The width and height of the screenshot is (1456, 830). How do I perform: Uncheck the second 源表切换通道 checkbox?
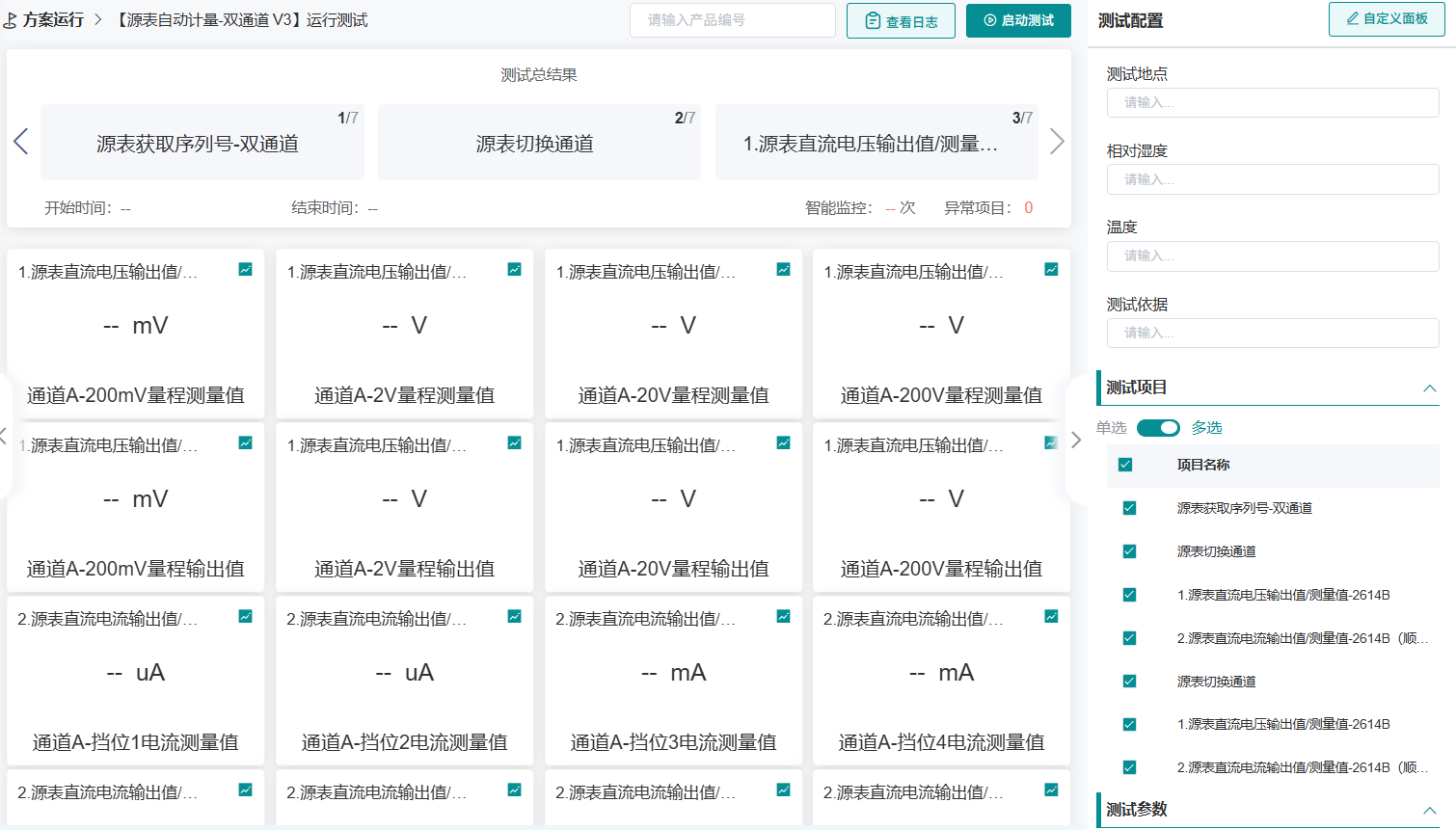pyautogui.click(x=1129, y=682)
